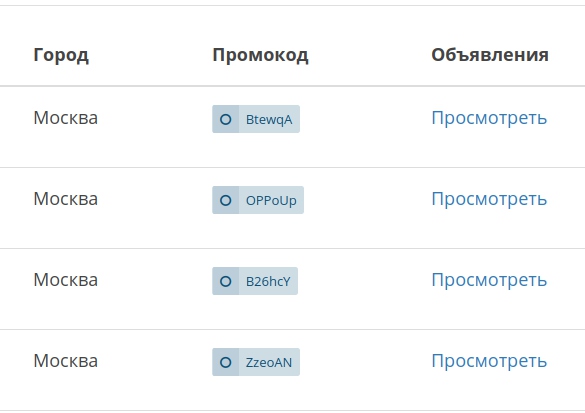Click the circle icon beside promo code OPPoUp
Image resolution: width=585 pixels, height=413 pixels.
click(x=225, y=200)
